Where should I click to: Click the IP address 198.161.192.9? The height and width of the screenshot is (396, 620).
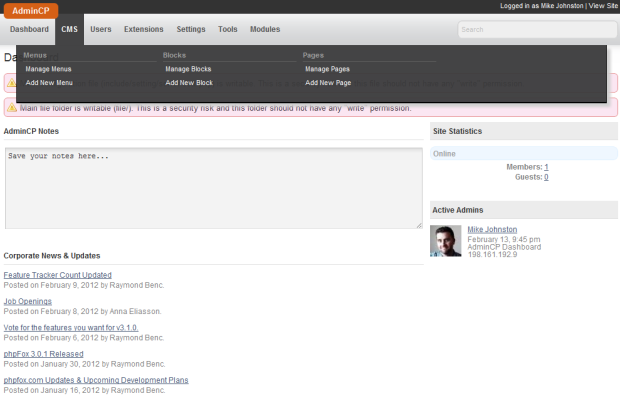click(x=492, y=254)
